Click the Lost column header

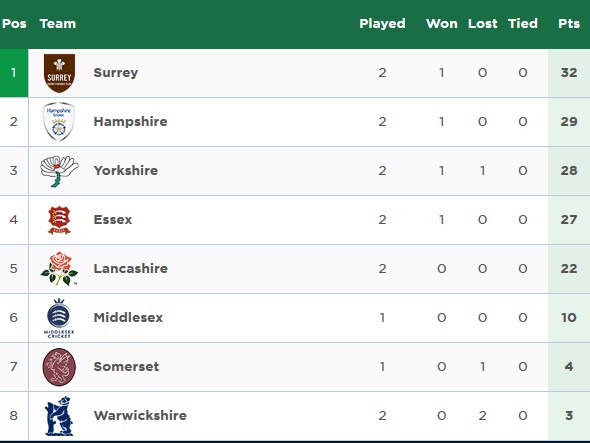[x=483, y=24]
